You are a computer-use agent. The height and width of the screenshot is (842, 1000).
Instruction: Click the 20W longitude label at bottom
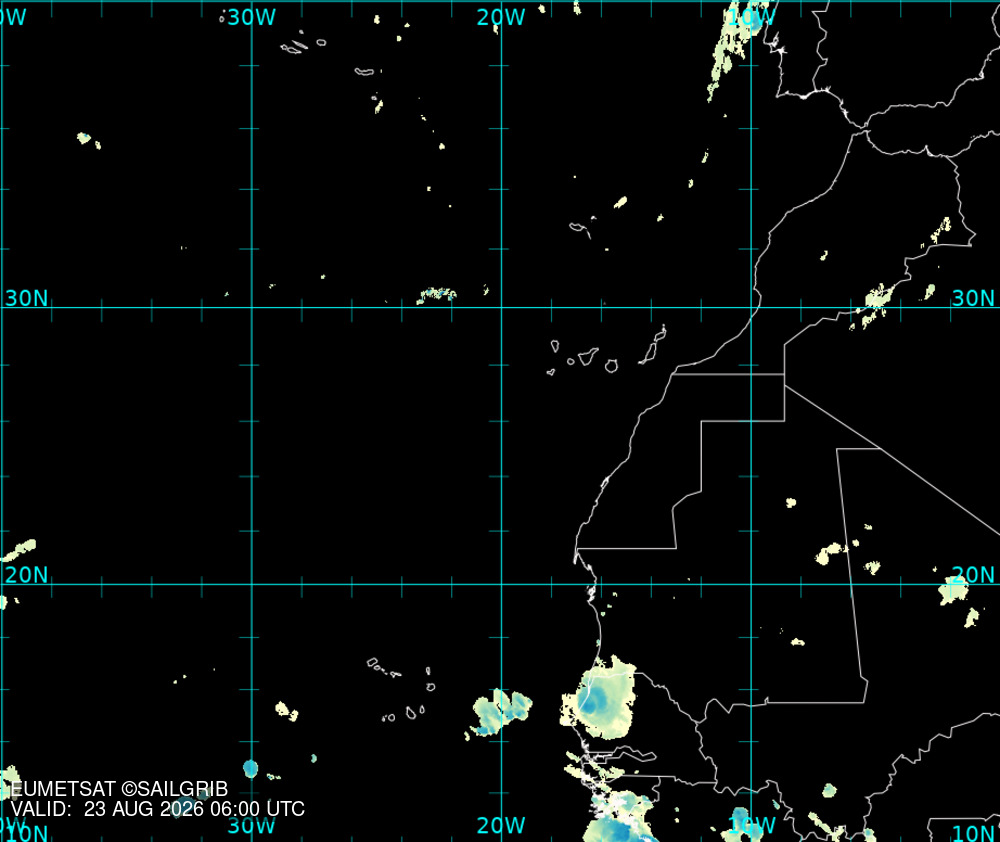pyautogui.click(x=501, y=825)
